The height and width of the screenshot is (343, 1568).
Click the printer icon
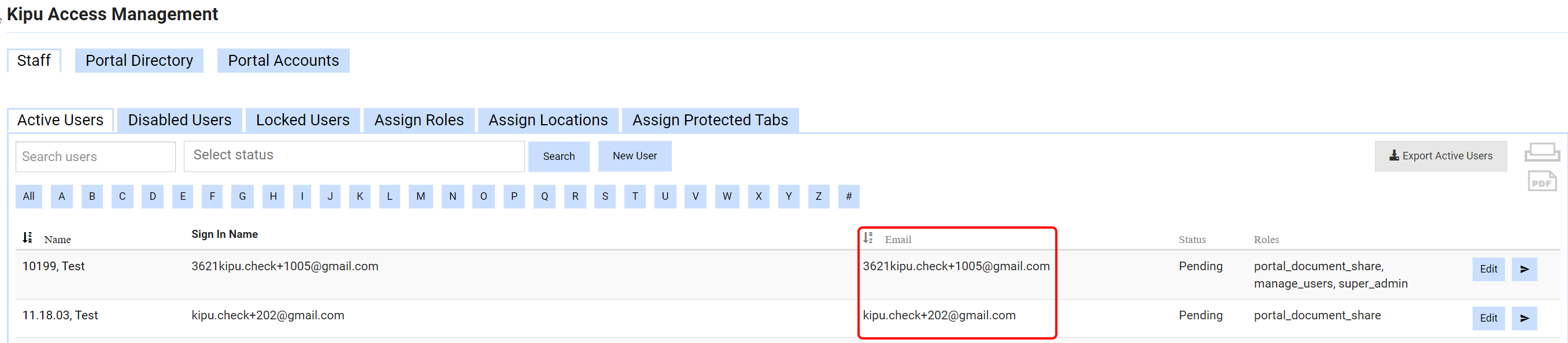tap(1541, 152)
